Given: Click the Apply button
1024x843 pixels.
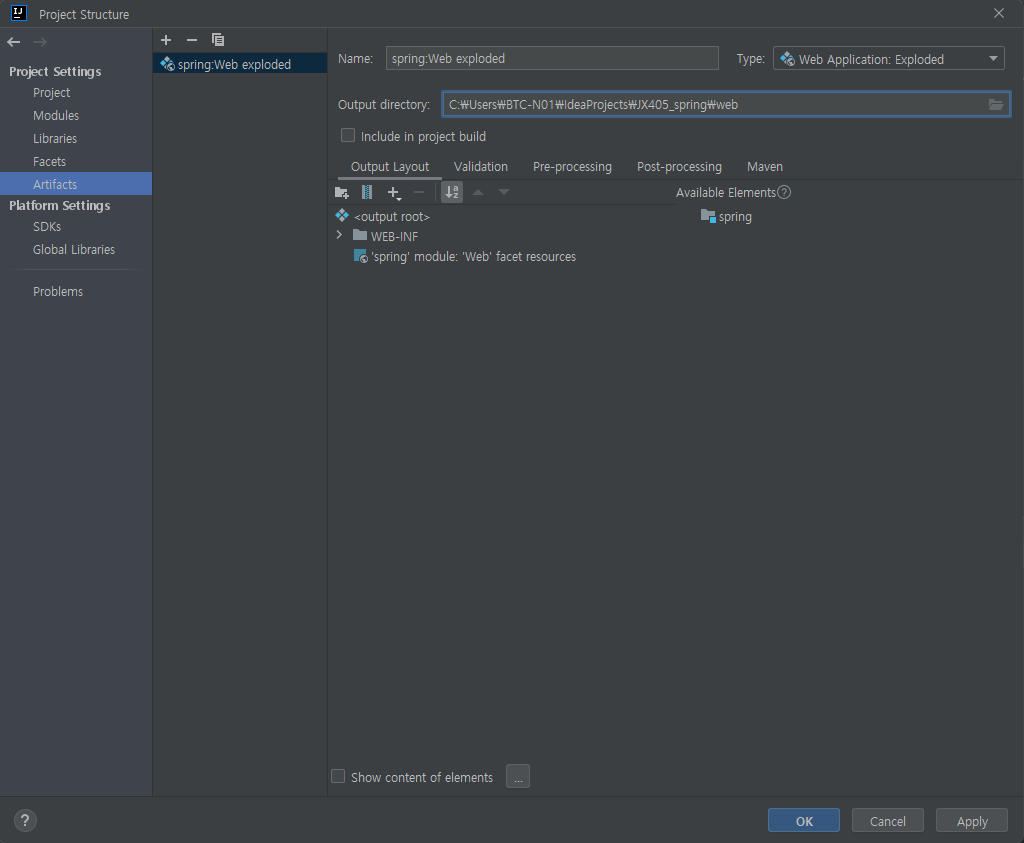Looking at the screenshot, I should point(972,821).
